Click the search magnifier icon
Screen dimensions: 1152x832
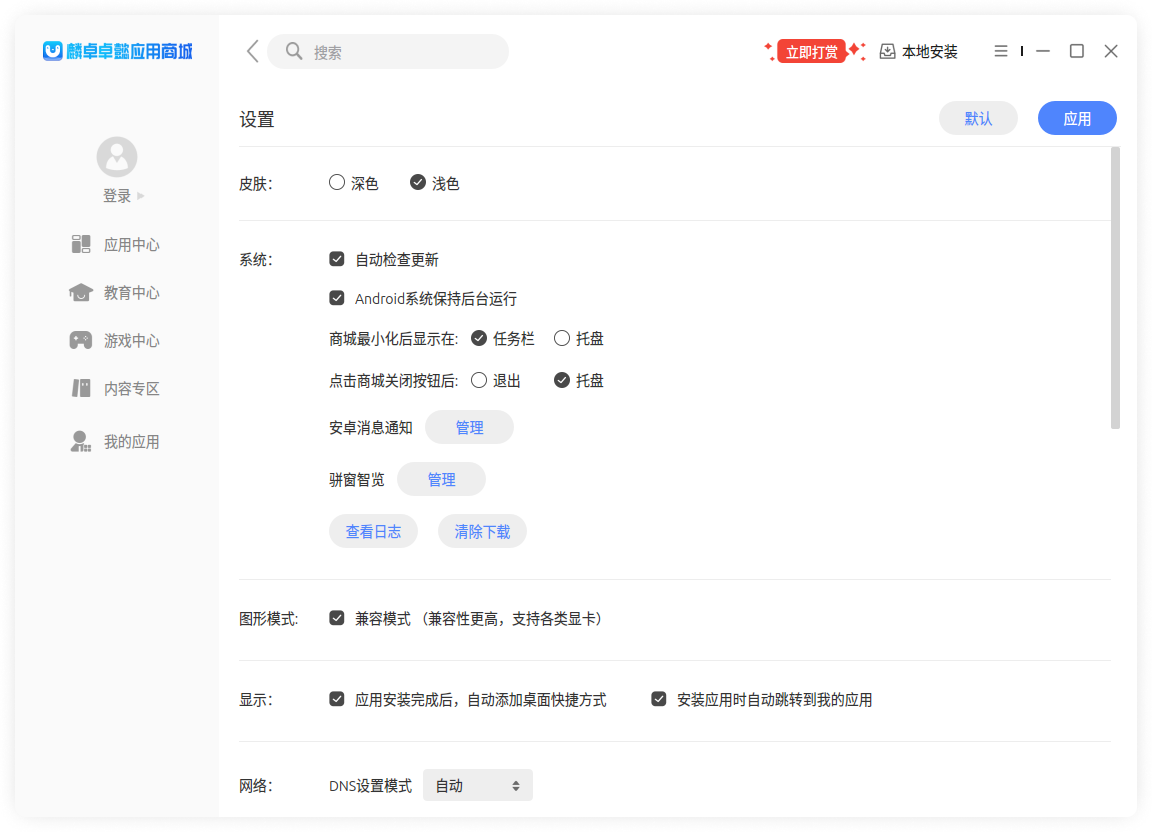click(x=294, y=51)
